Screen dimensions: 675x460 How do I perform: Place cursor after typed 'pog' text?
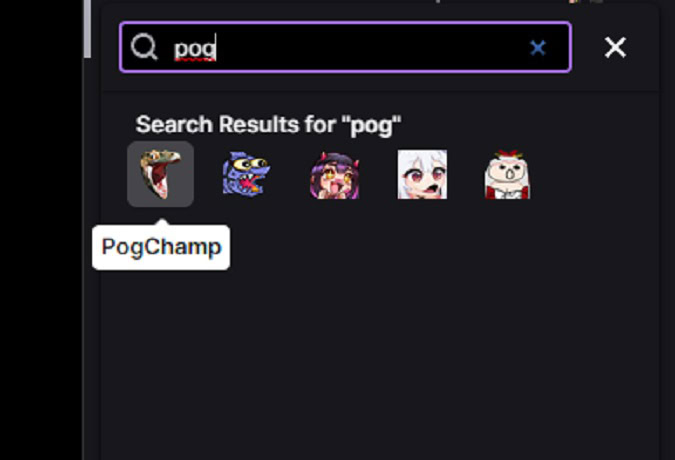point(218,47)
